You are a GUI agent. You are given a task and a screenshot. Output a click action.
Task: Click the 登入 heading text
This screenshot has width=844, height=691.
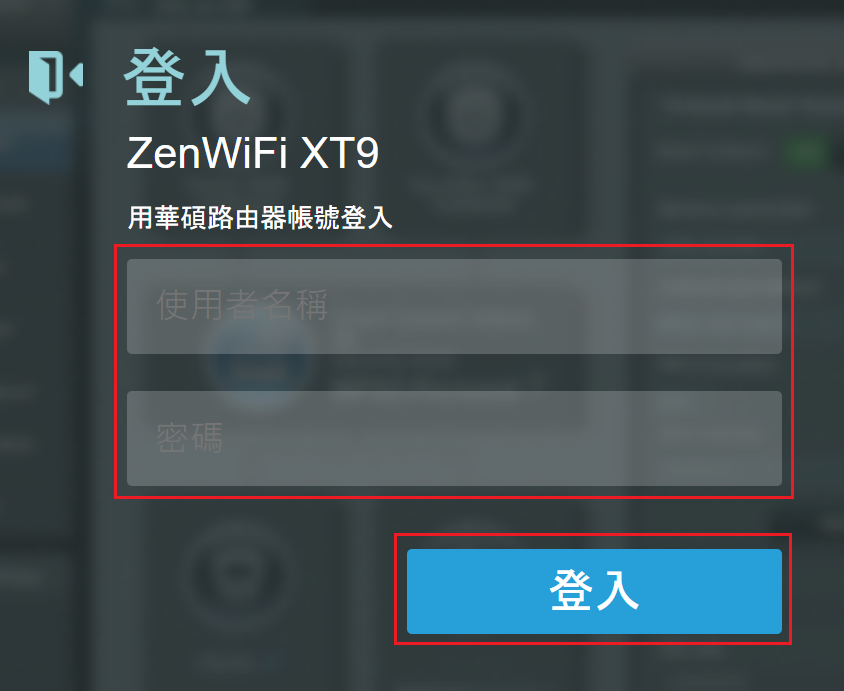click(x=187, y=77)
